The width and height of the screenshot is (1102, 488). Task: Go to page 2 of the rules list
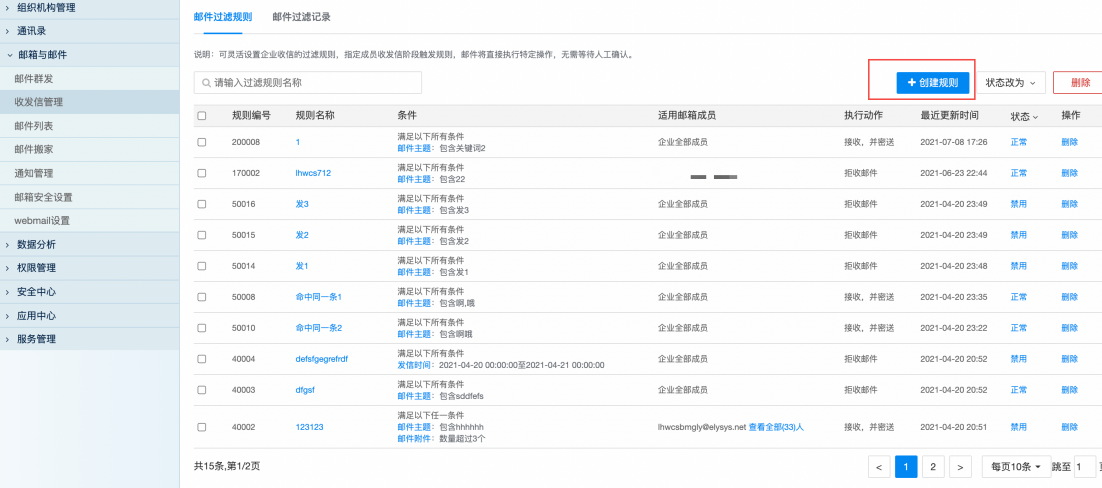pyautogui.click(x=932, y=467)
